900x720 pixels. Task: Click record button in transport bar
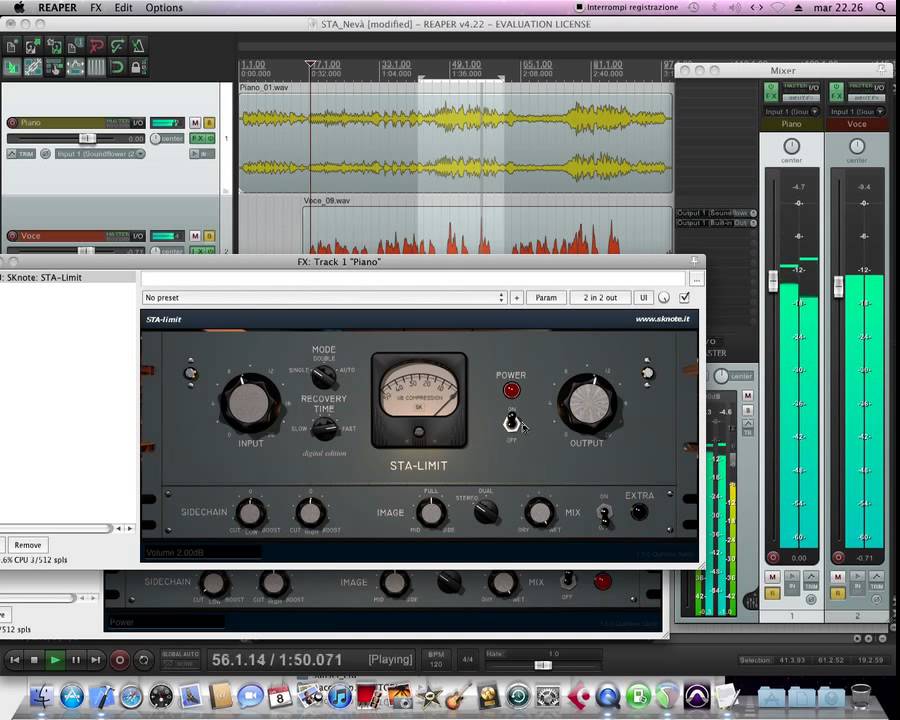pyautogui.click(x=119, y=660)
